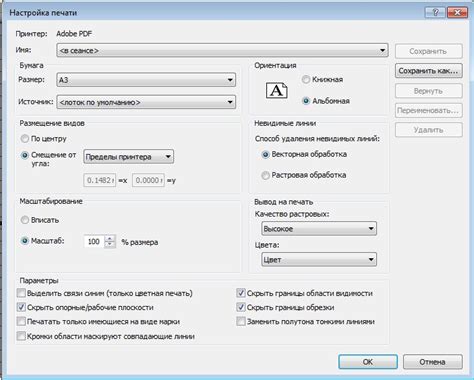Open Пределы принтера offset dropdown
474x380 pixels.
coord(128,156)
